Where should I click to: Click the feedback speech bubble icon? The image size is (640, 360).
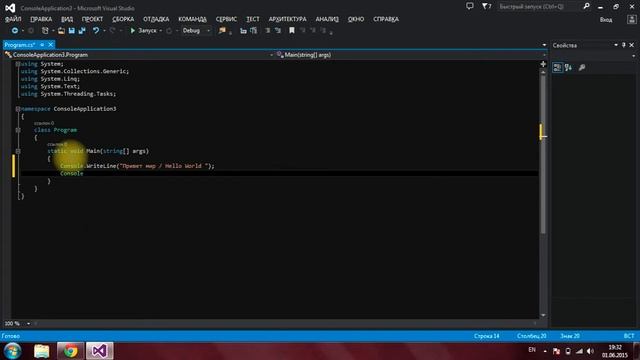pos(470,6)
